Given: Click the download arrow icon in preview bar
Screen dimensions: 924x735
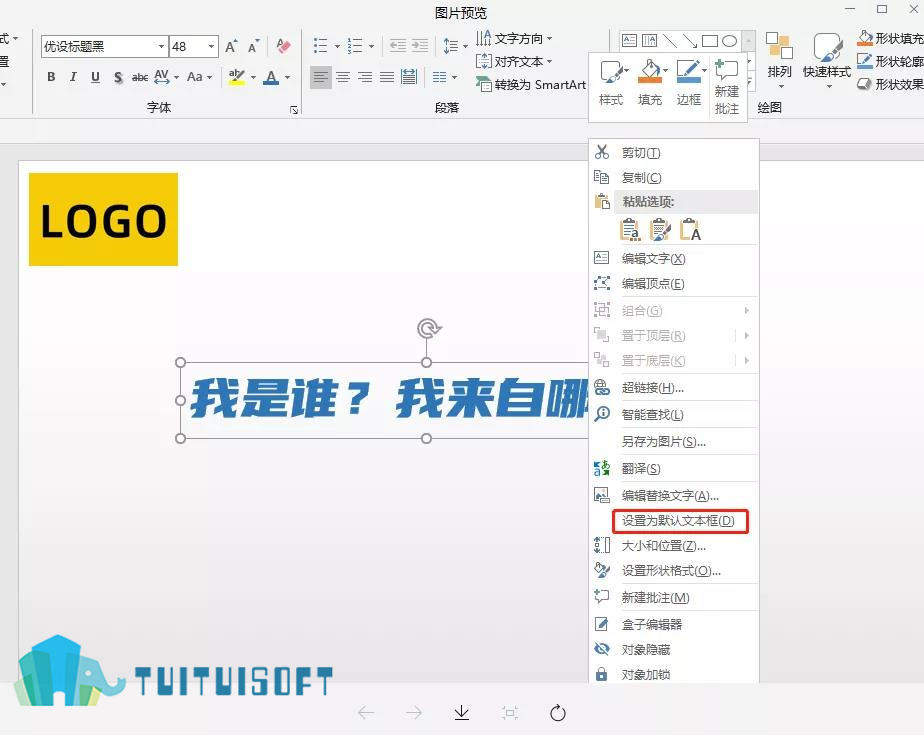Looking at the screenshot, I should pos(462,713).
